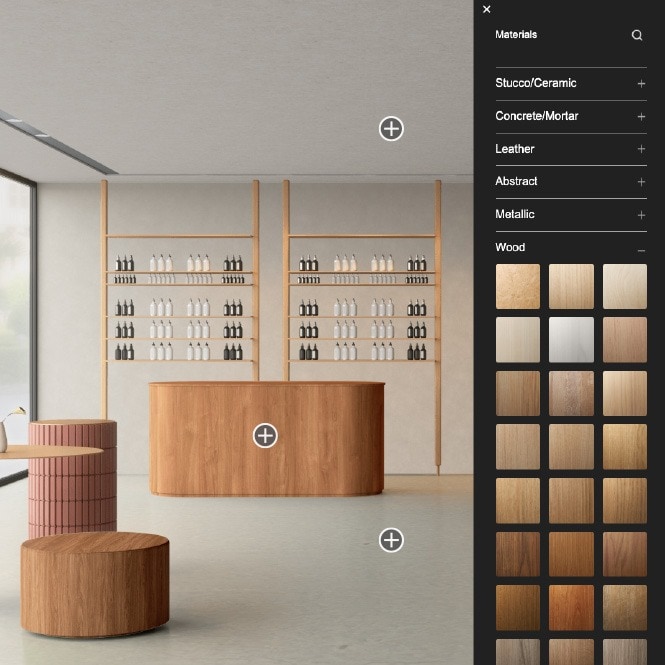The height and width of the screenshot is (665, 665).
Task: Select wood swatch row 5, middle column
Action: click(571, 500)
